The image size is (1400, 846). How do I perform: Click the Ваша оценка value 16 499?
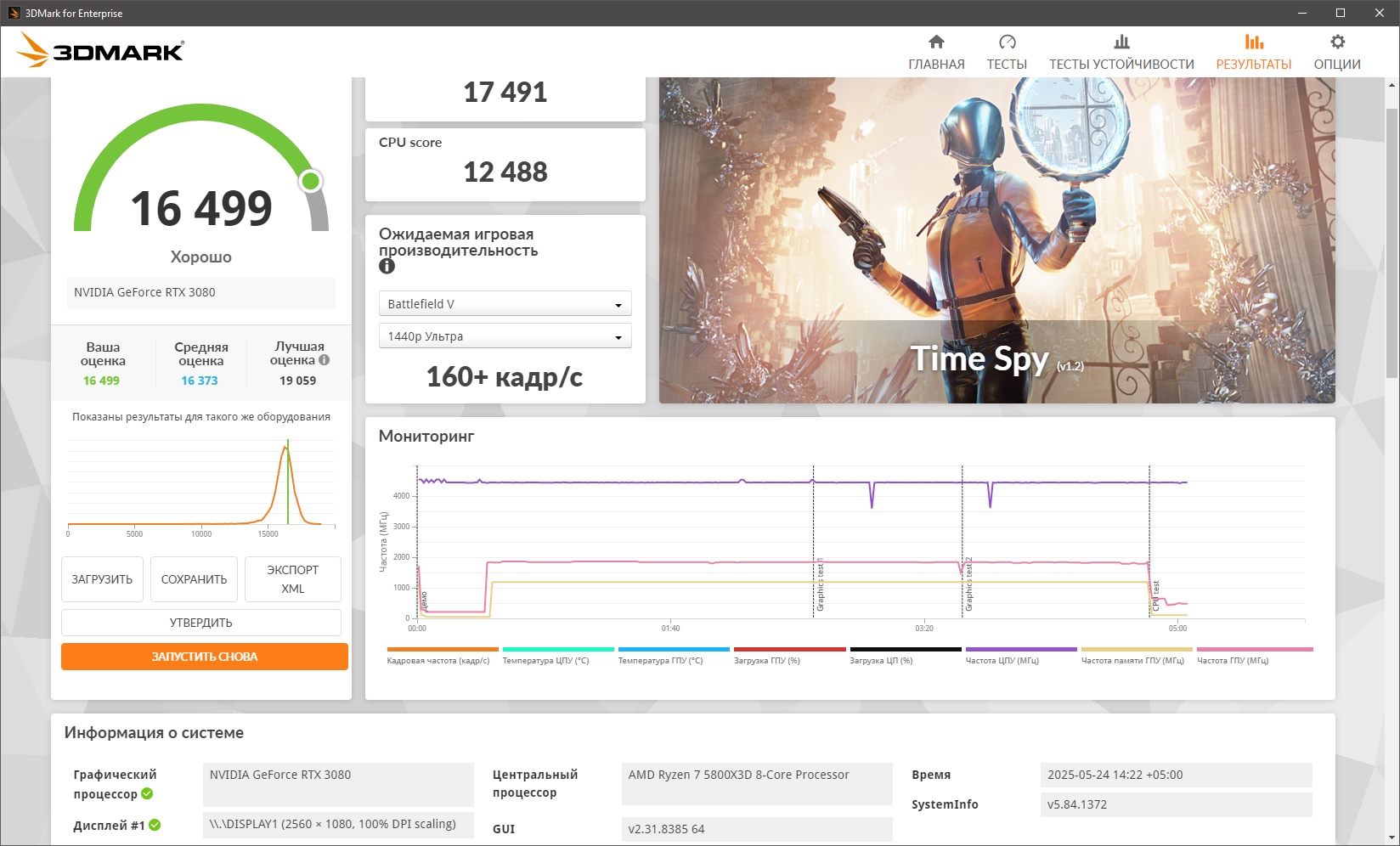pos(102,381)
